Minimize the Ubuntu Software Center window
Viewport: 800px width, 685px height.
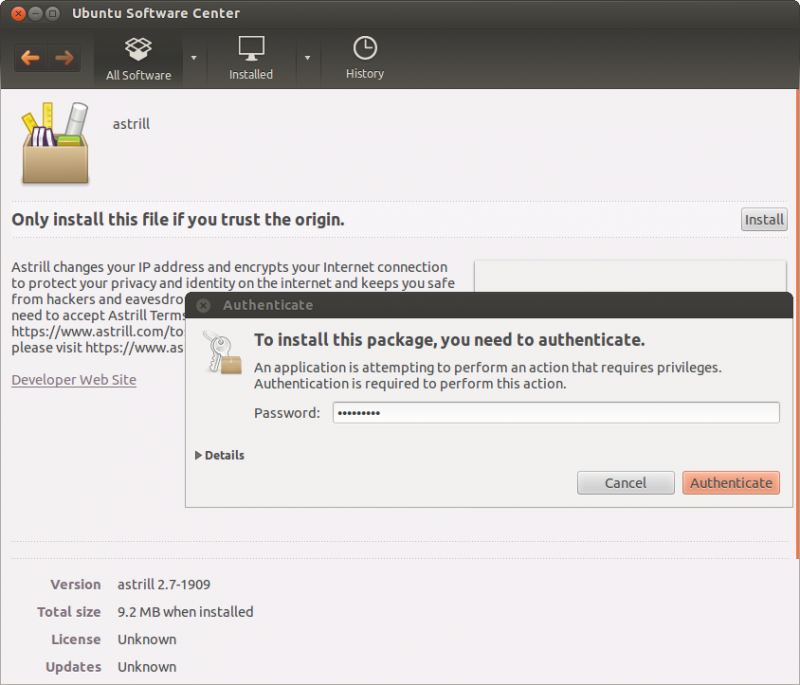pos(35,13)
